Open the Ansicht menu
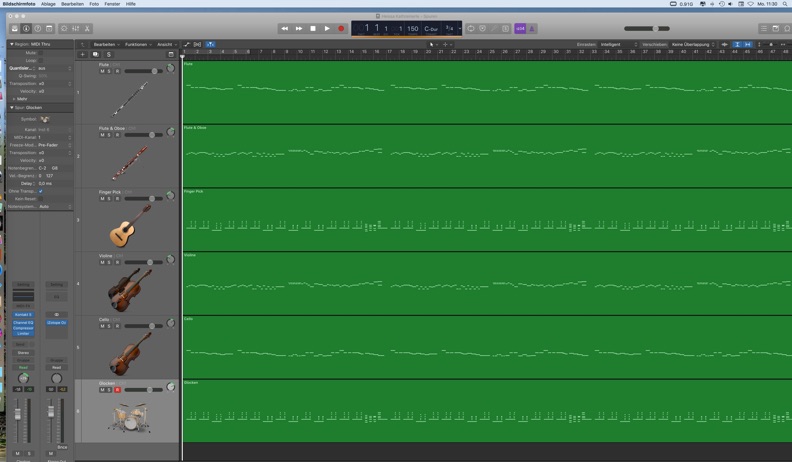 coord(167,44)
